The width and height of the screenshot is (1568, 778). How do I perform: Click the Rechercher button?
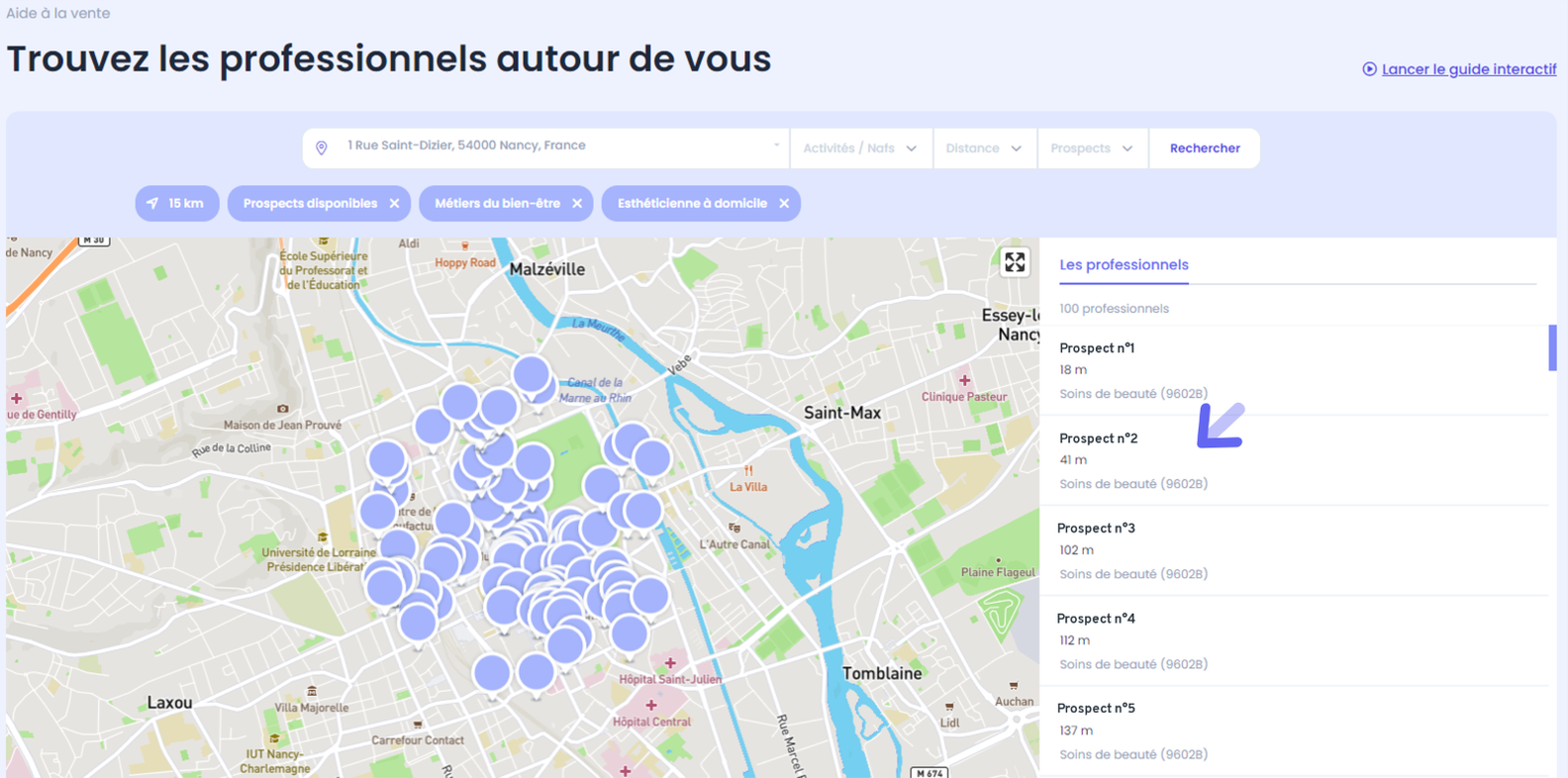tap(1205, 148)
